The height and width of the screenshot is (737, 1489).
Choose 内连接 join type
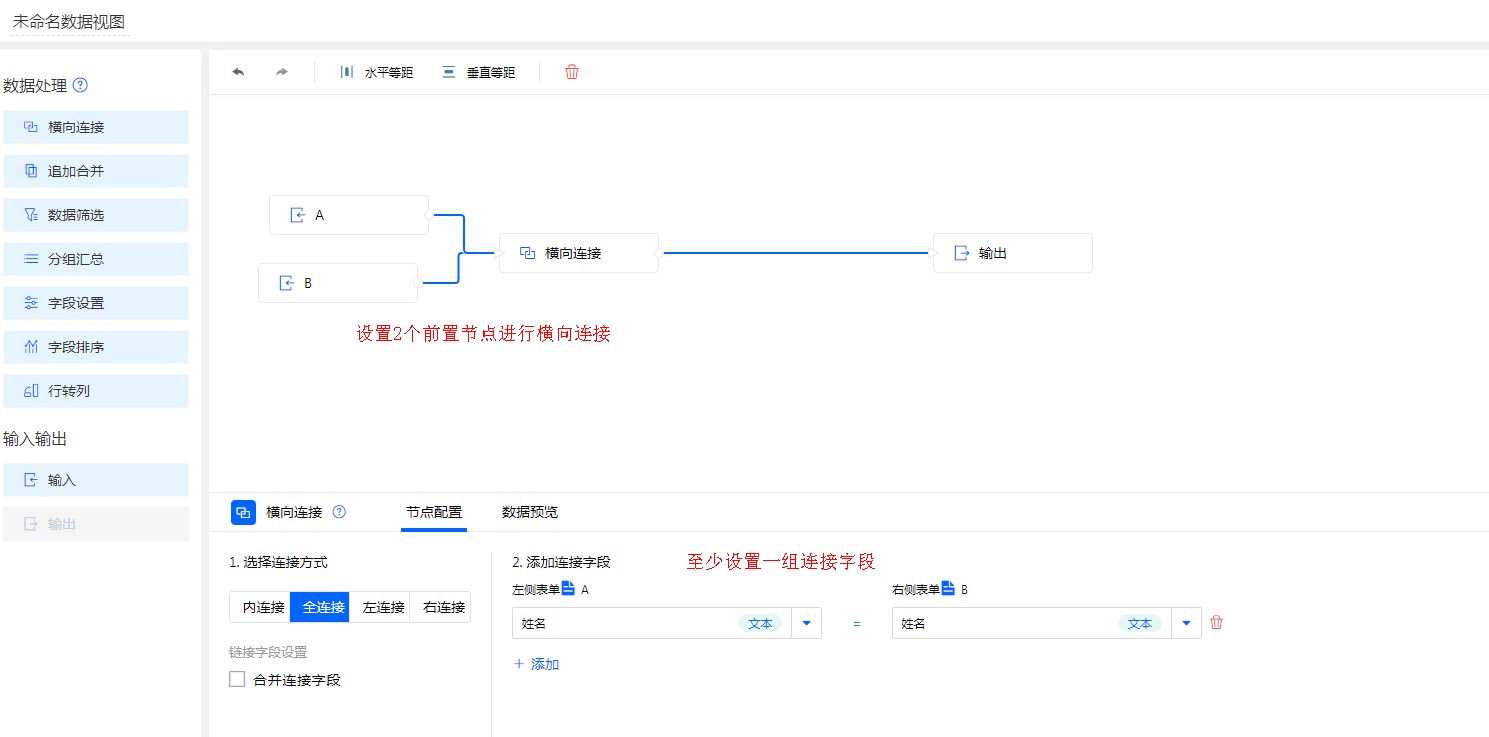[259, 607]
